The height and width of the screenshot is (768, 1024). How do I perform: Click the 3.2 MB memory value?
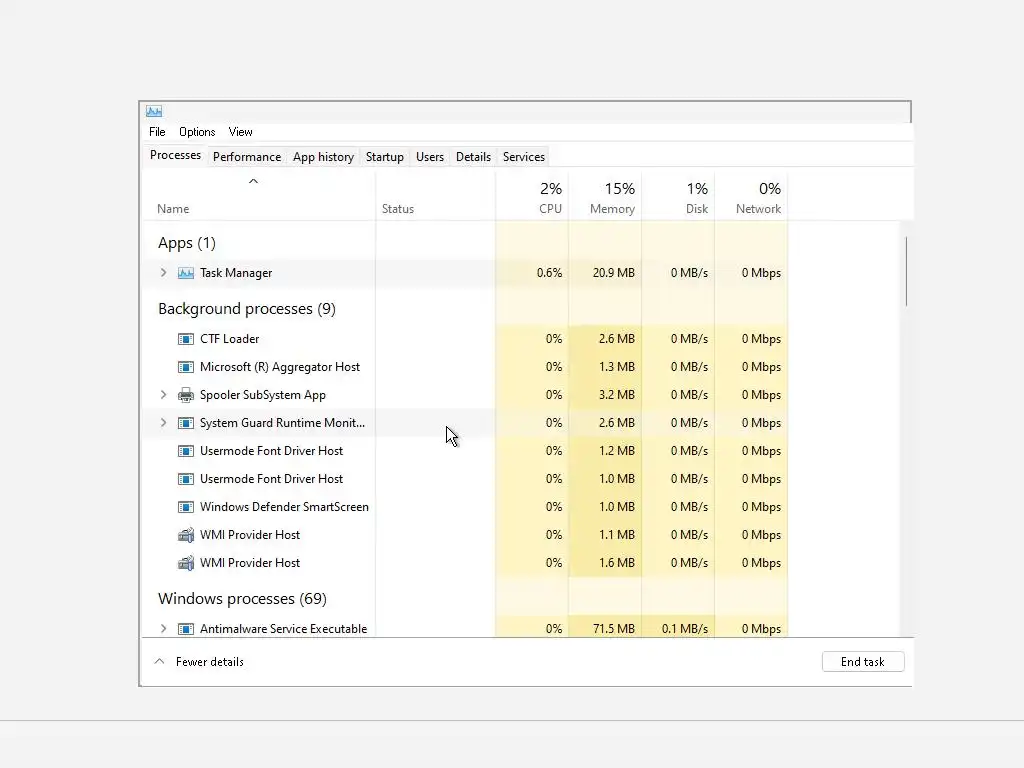(x=616, y=395)
